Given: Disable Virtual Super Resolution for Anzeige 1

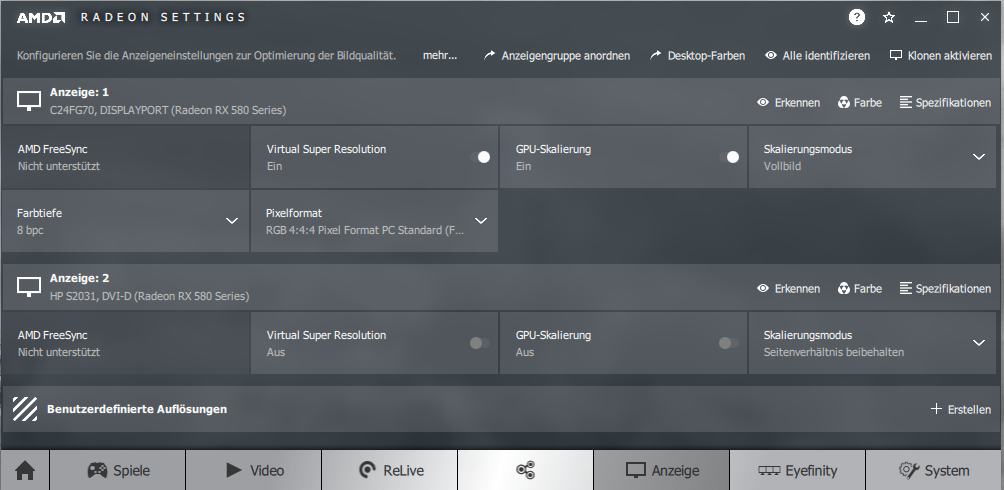Looking at the screenshot, I should (x=480, y=157).
